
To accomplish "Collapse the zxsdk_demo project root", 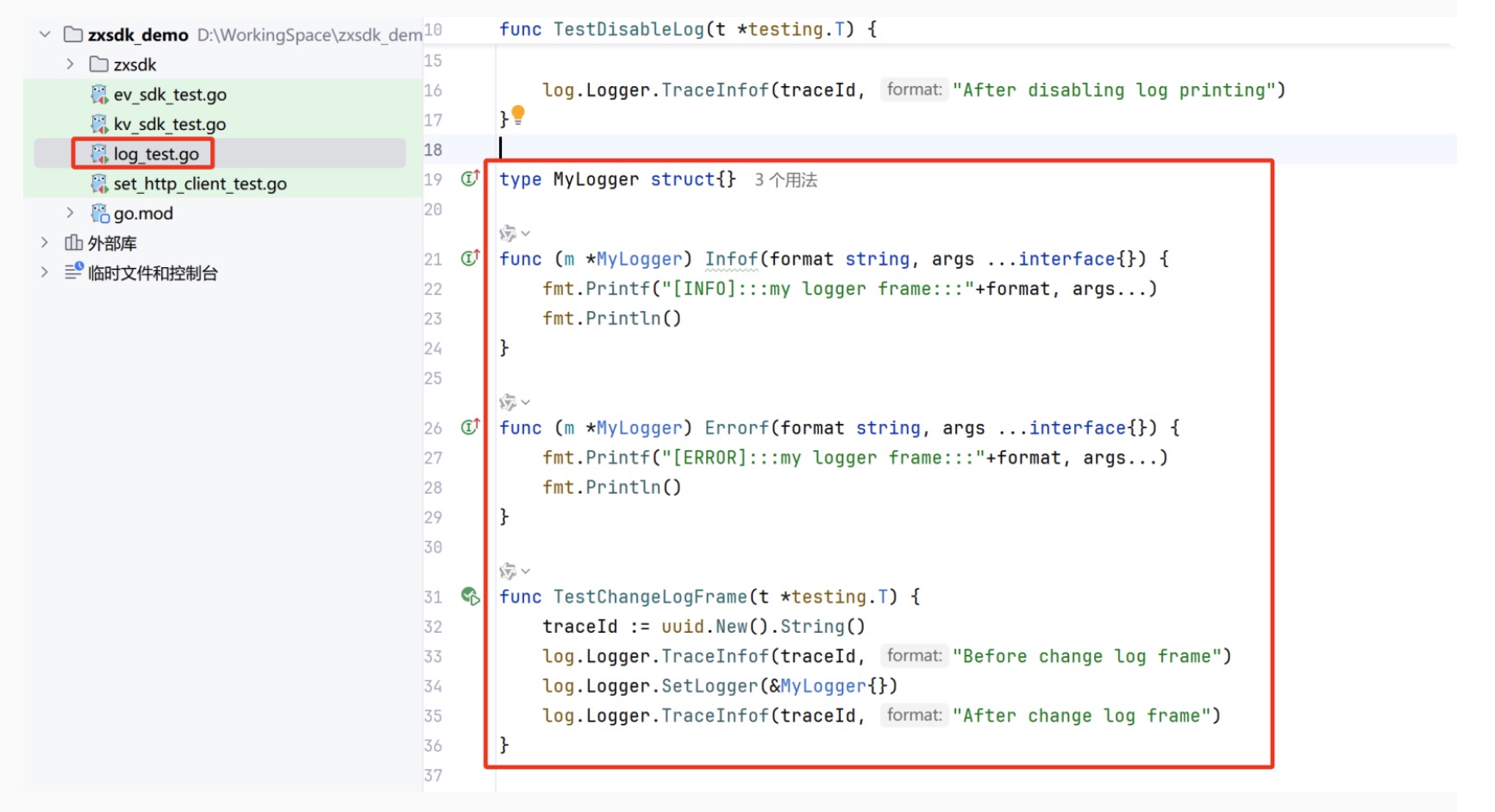I will pos(45,34).
